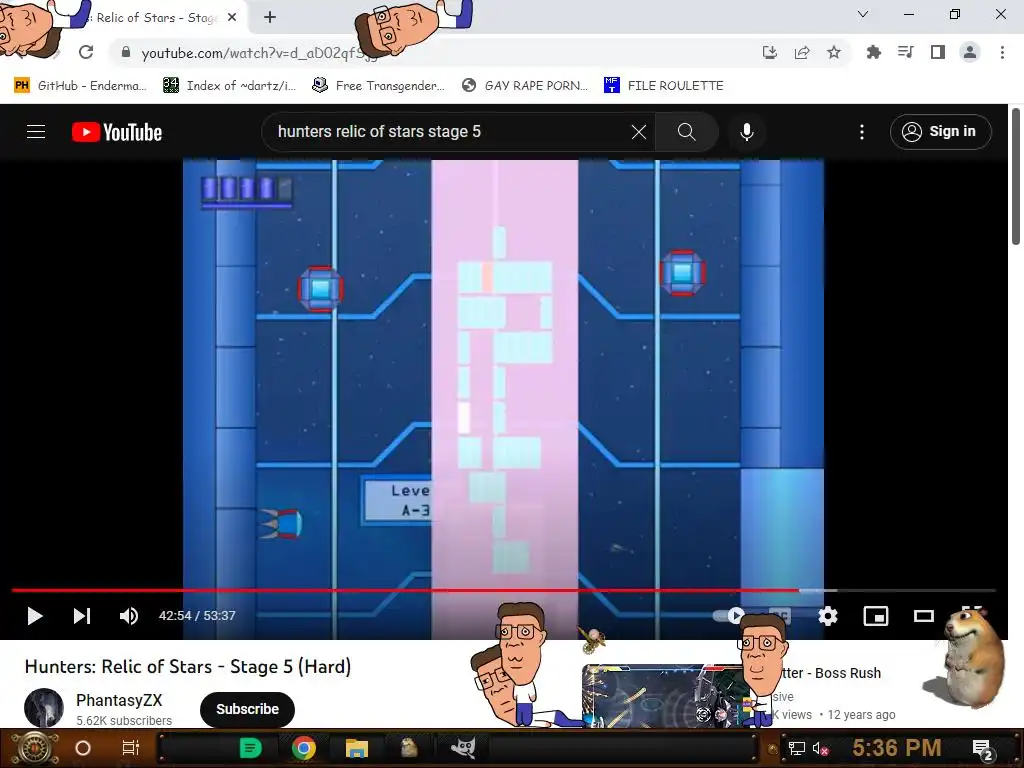Open a new browser tab

(x=270, y=18)
